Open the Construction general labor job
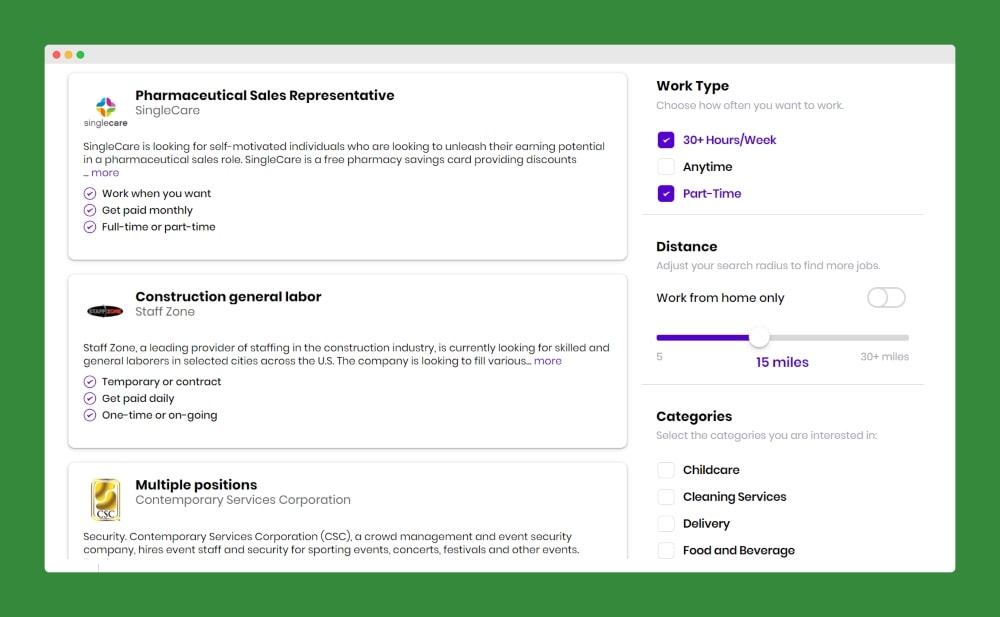Viewport: 1000px width, 617px height. tap(228, 297)
